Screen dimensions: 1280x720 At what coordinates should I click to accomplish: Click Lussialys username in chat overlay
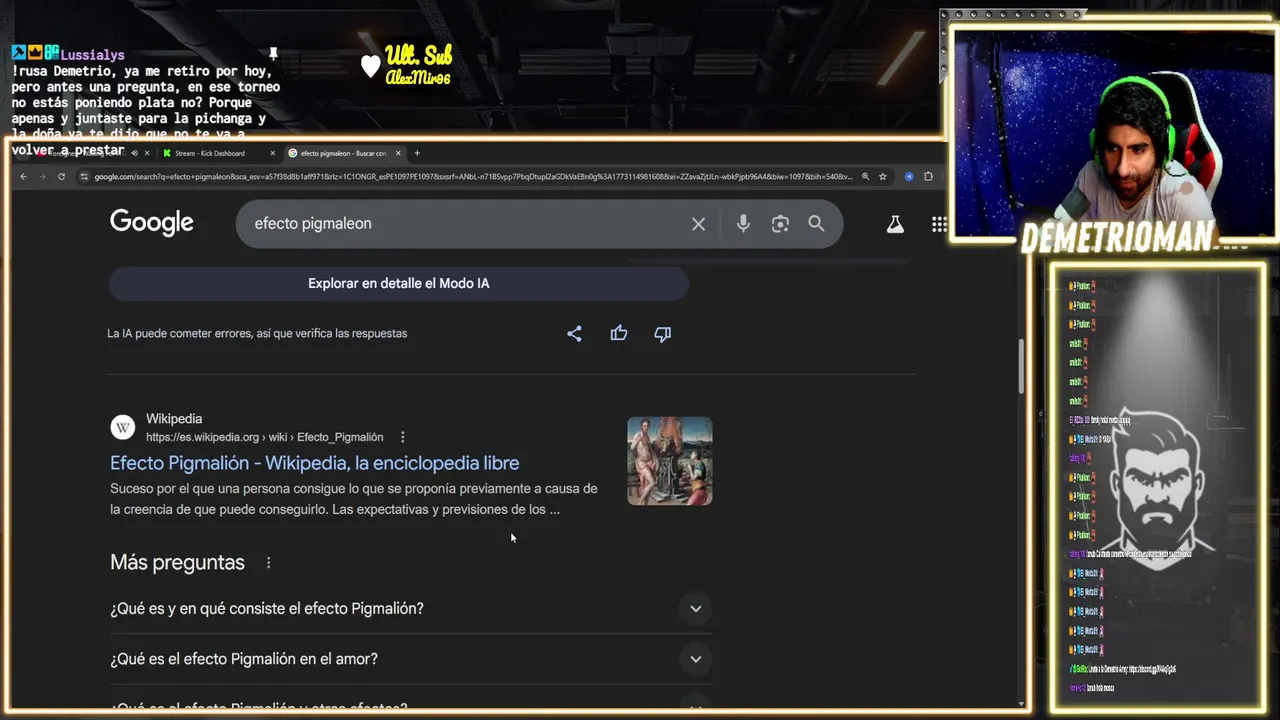point(92,54)
